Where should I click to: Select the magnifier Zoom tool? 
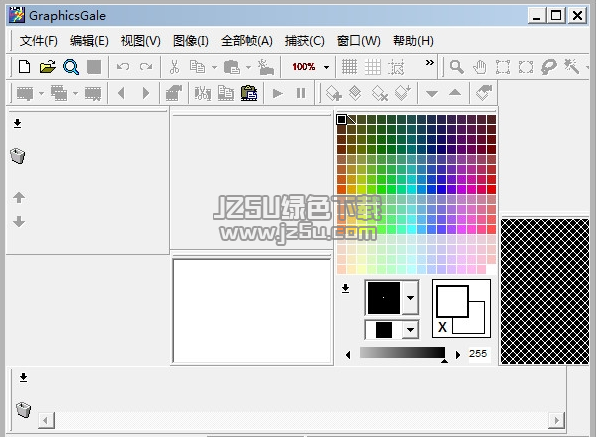(457, 67)
